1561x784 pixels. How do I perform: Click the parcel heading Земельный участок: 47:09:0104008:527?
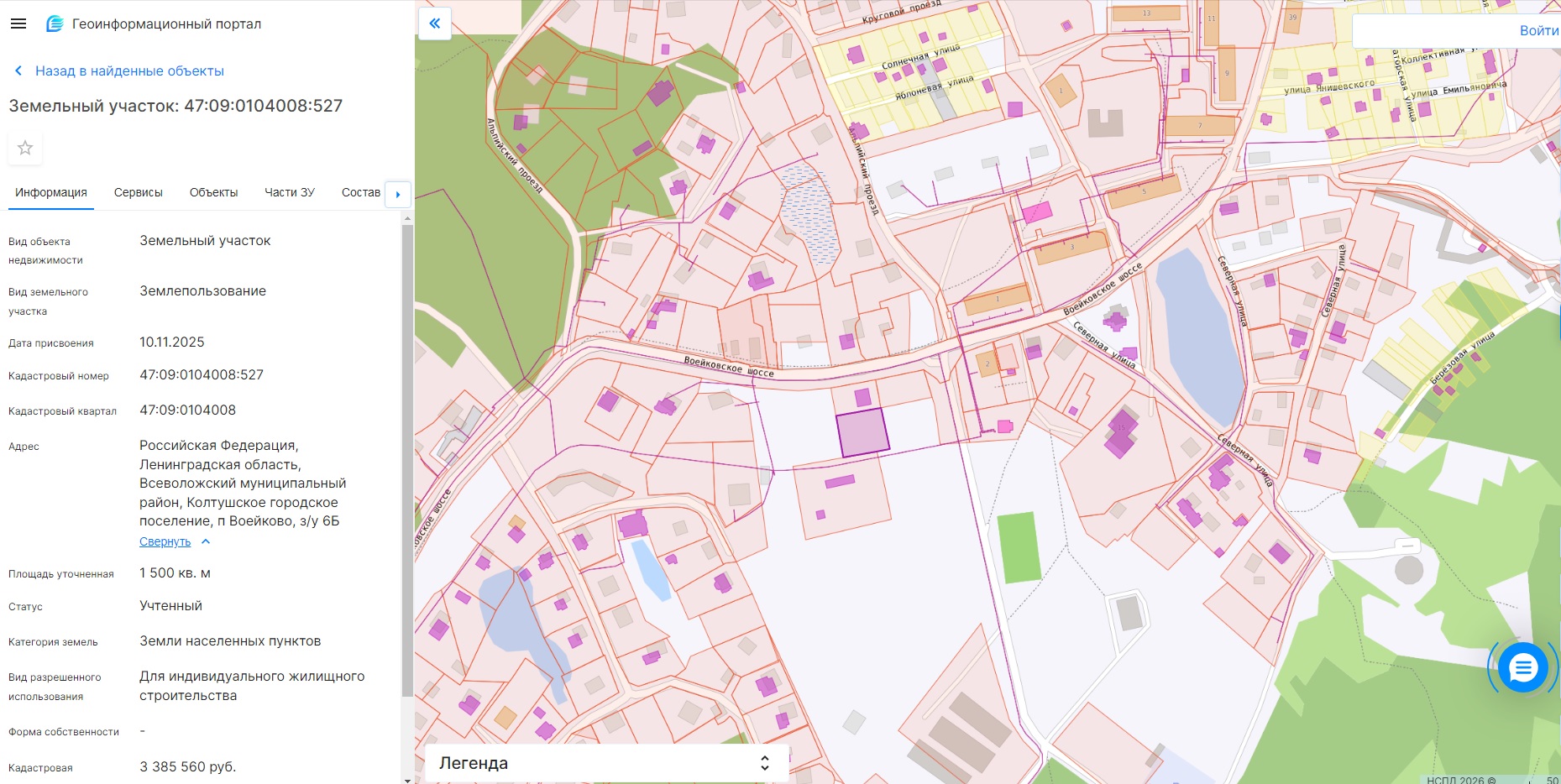point(175,106)
